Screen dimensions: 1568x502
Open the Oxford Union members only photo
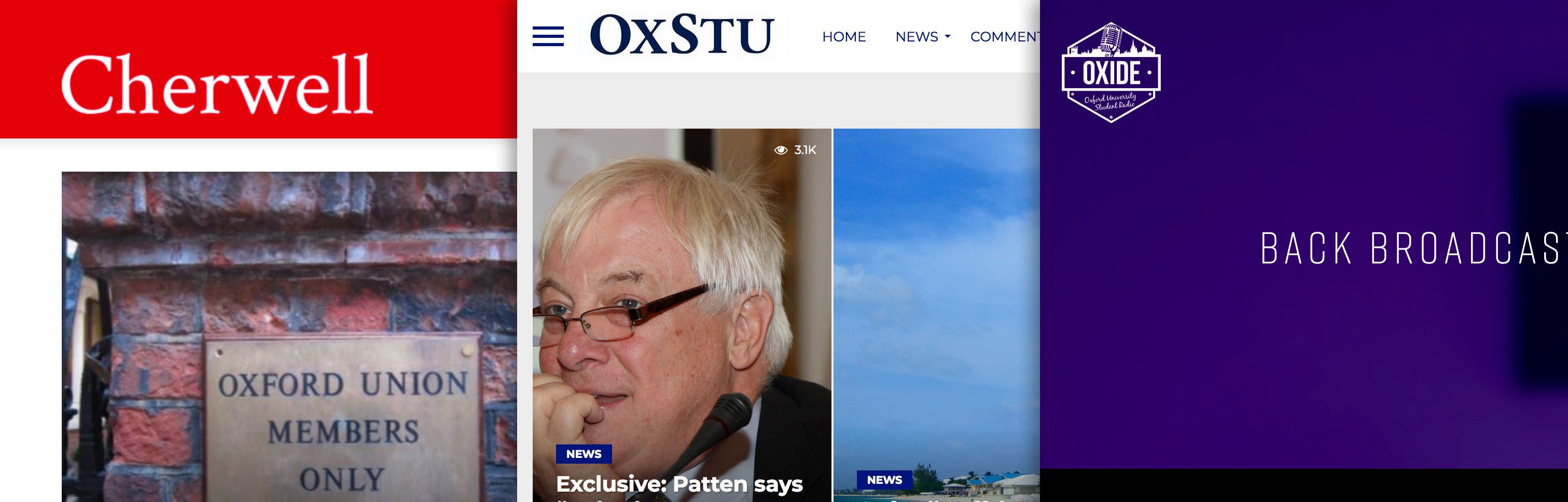click(x=289, y=337)
